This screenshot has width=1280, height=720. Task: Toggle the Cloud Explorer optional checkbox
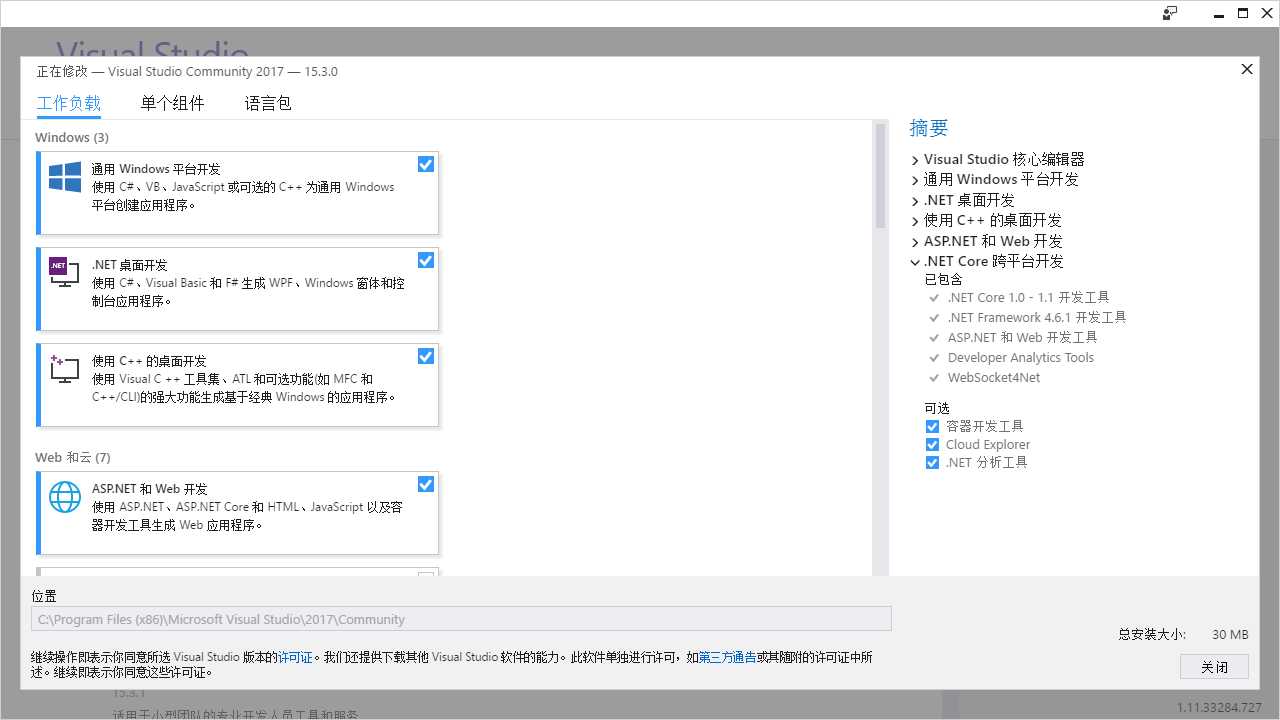coord(932,444)
